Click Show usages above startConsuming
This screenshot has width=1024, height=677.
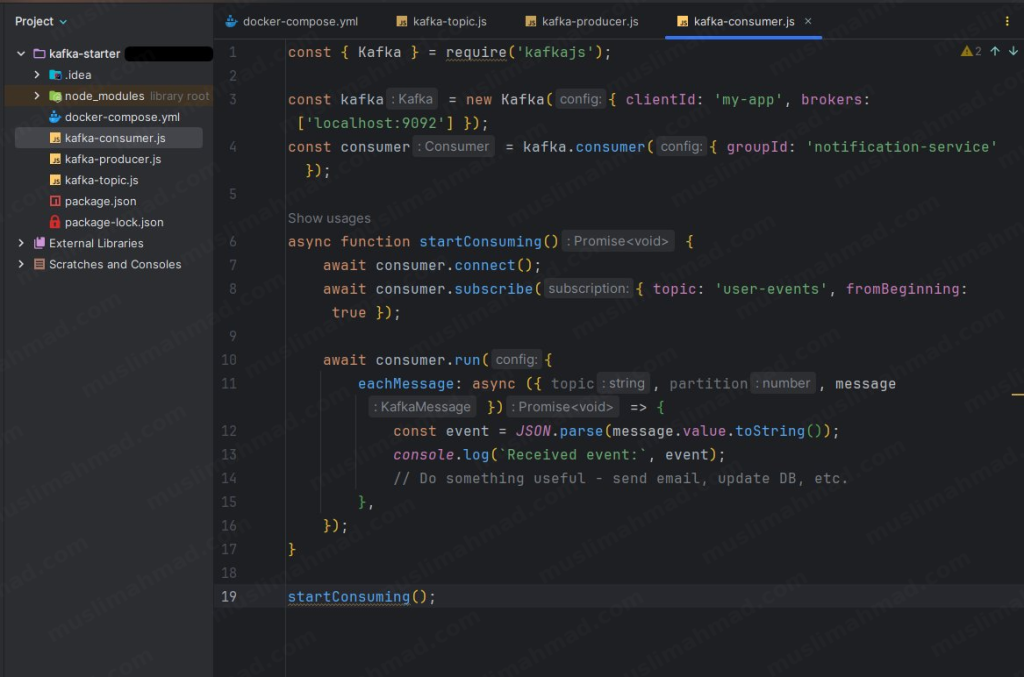click(329, 217)
